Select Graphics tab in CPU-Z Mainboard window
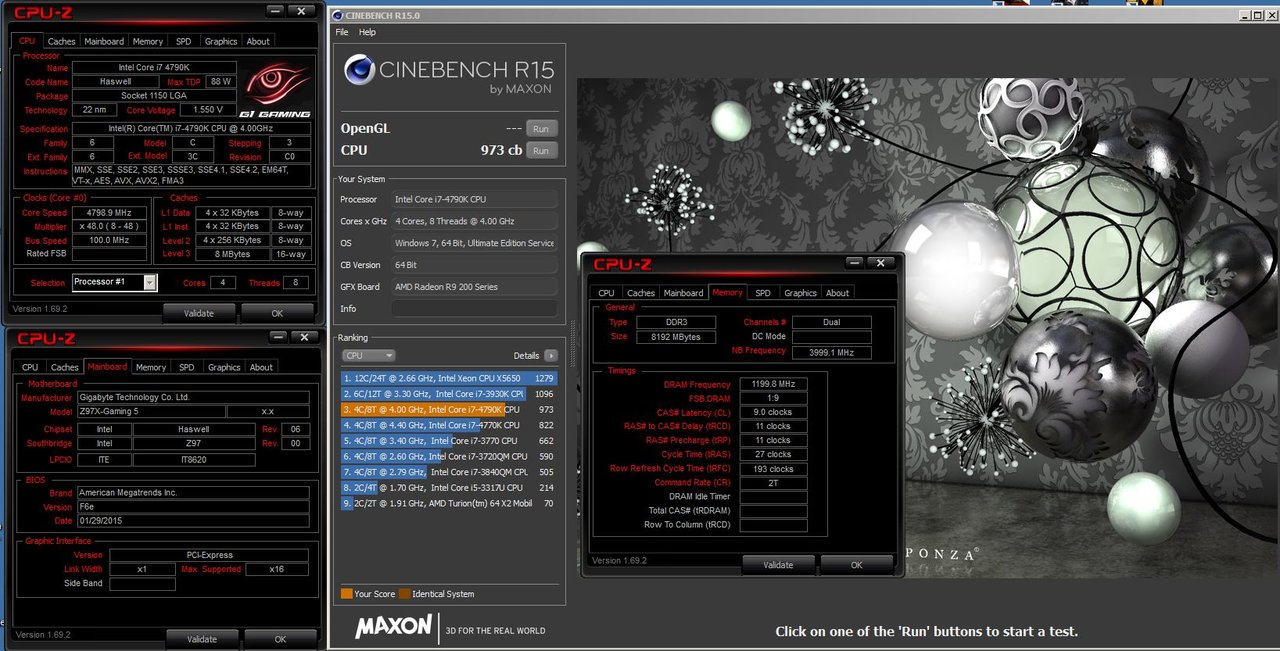The image size is (1280, 651). (224, 367)
